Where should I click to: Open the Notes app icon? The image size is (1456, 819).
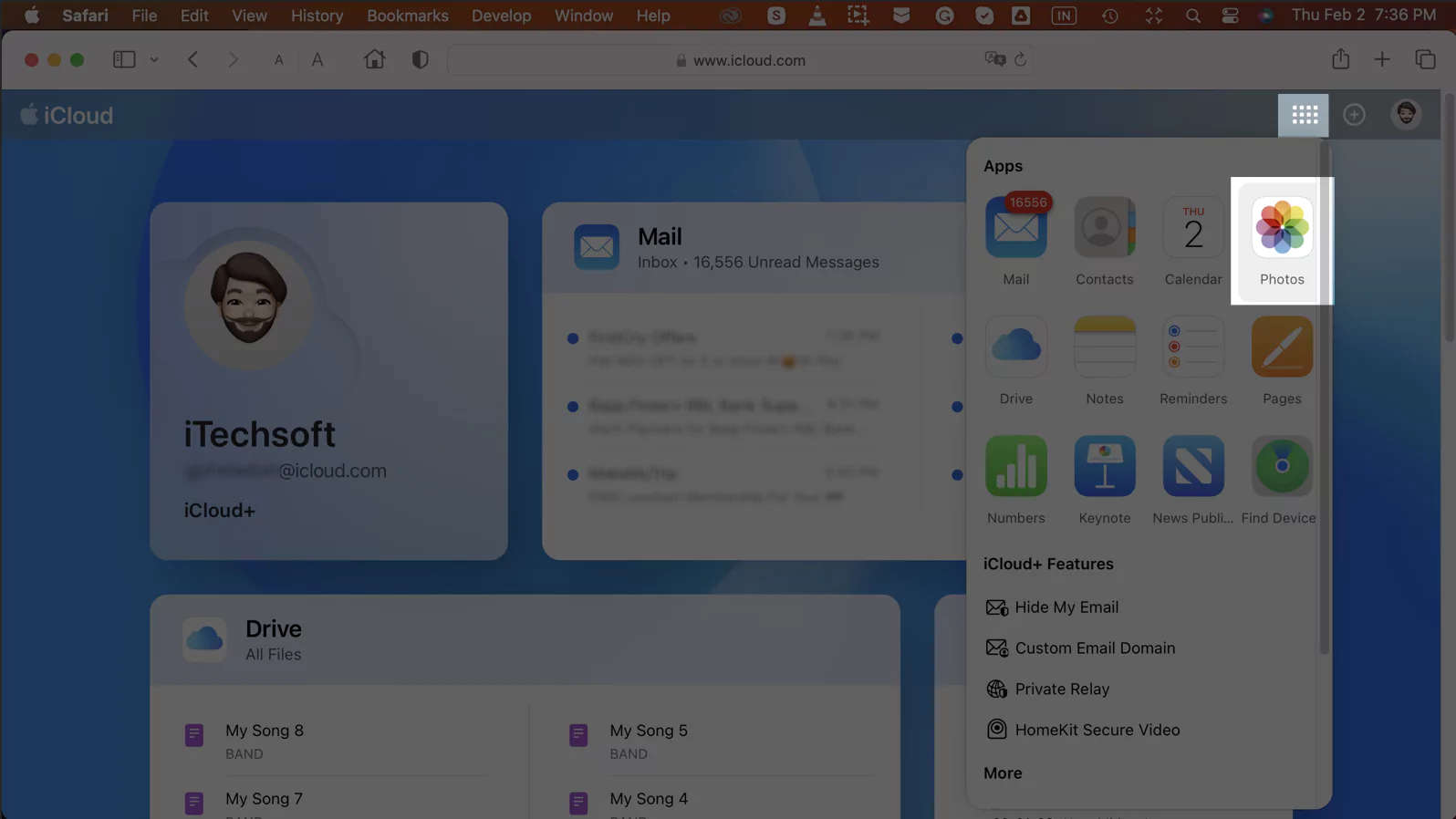pyautogui.click(x=1104, y=347)
